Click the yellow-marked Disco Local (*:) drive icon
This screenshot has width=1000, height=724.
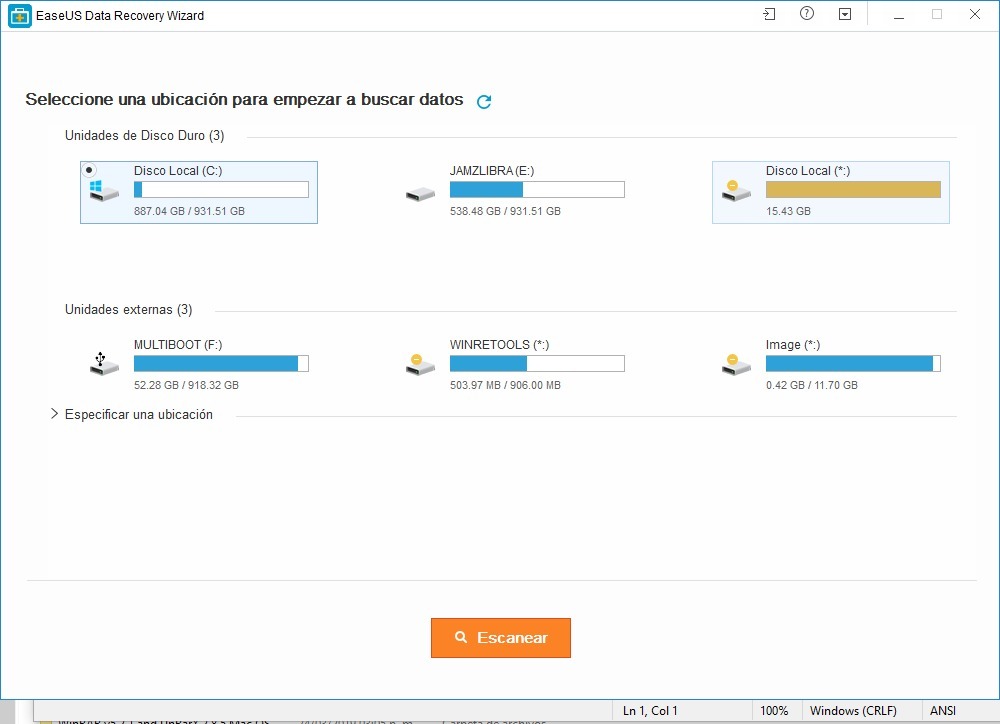736,191
